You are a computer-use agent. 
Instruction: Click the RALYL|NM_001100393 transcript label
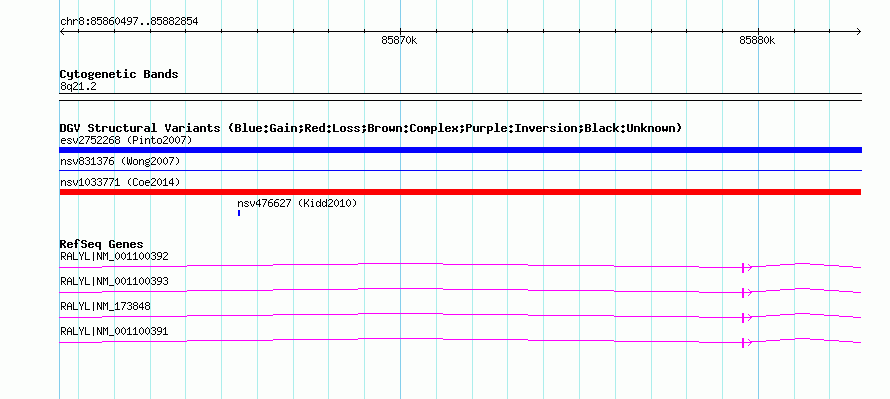click(114, 282)
